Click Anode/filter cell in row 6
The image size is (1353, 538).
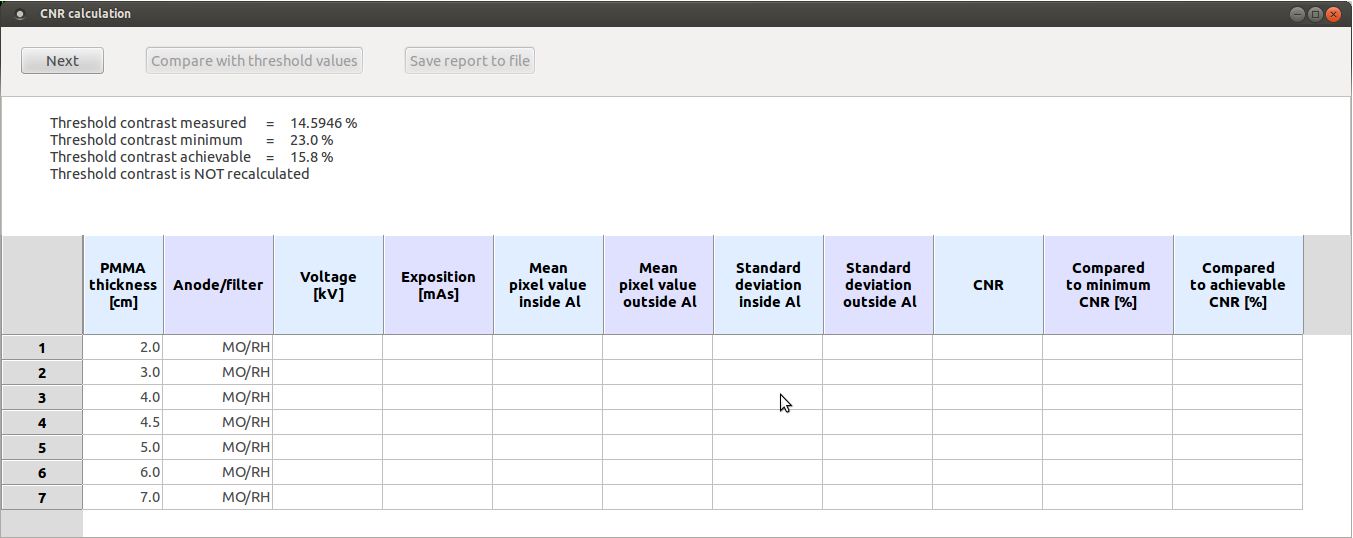(x=218, y=472)
